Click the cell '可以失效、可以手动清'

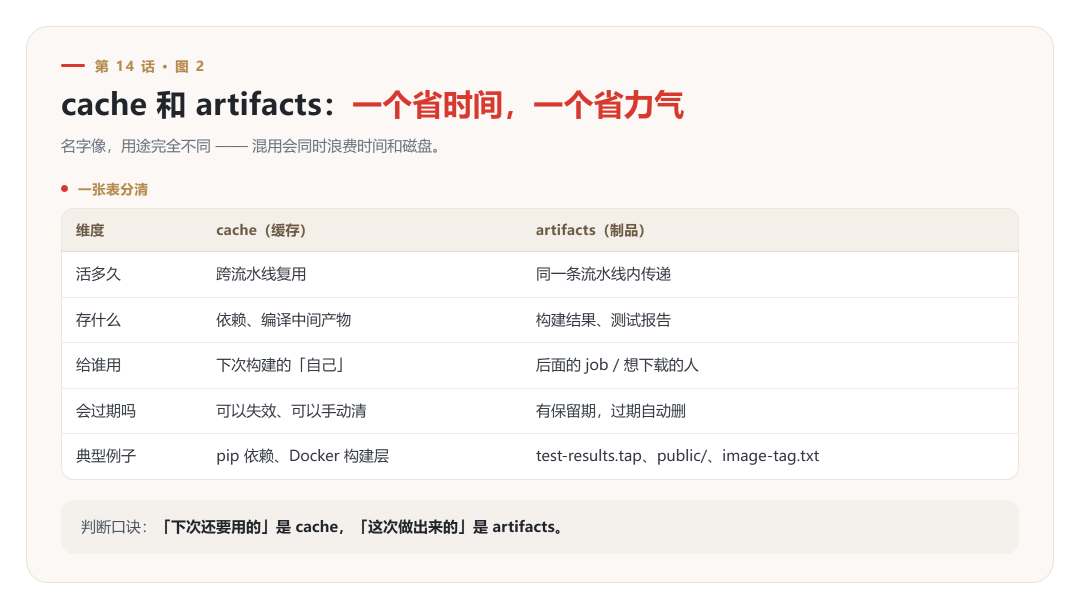[x=291, y=411]
